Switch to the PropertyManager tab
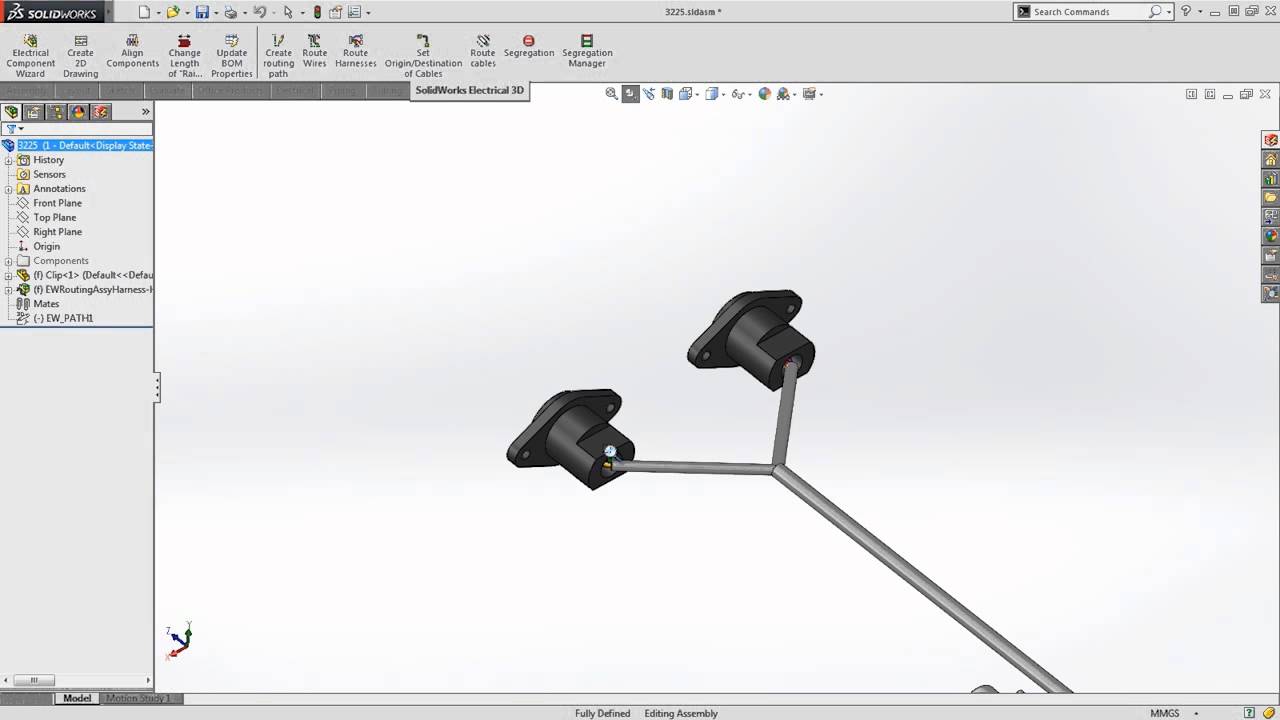Image resolution: width=1280 pixels, height=720 pixels. (x=33, y=112)
